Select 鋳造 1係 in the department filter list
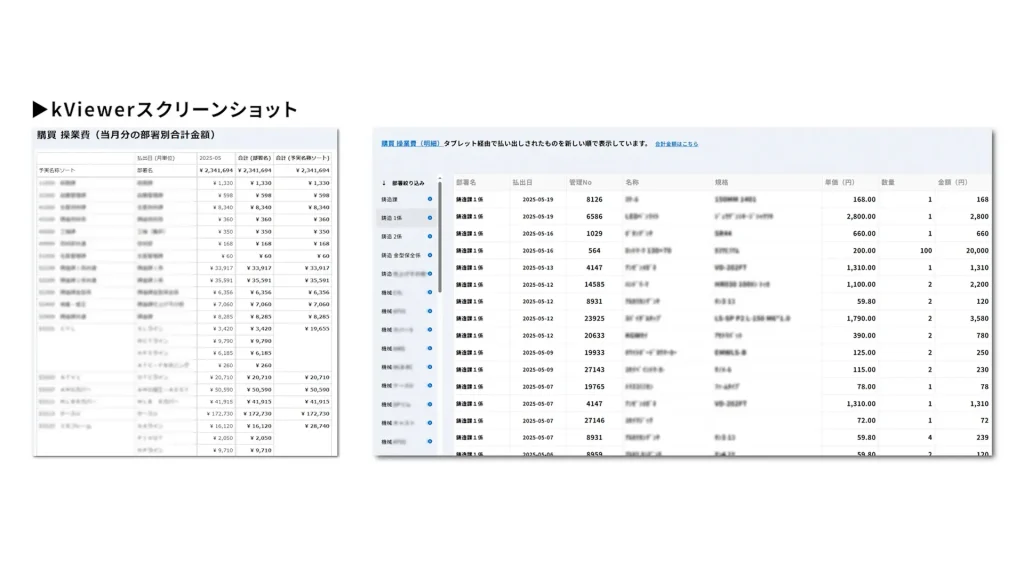Image resolution: width=1024 pixels, height=576 pixels. 392,217
